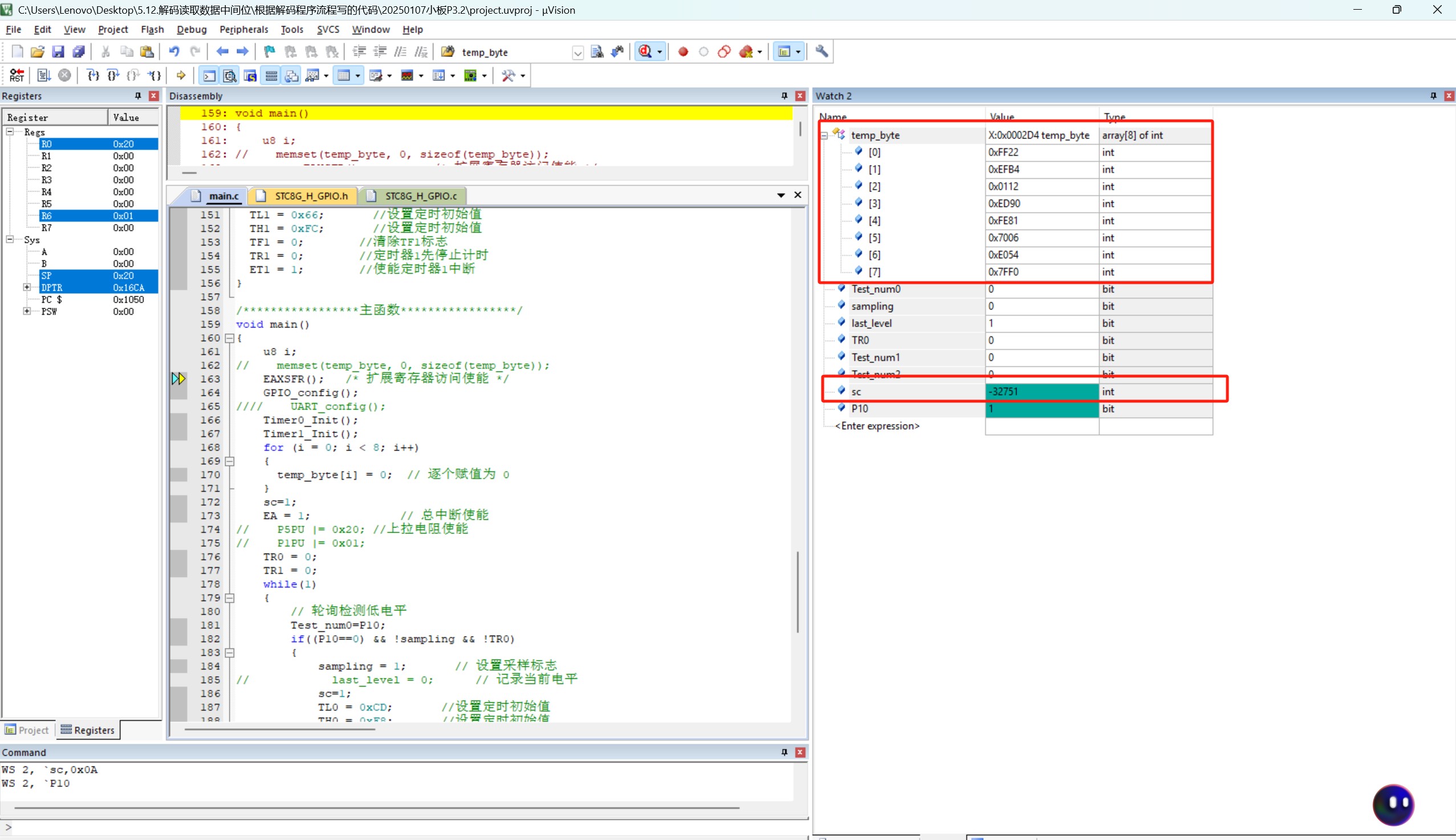Toggle the Disassembly Window icon

click(x=230, y=76)
